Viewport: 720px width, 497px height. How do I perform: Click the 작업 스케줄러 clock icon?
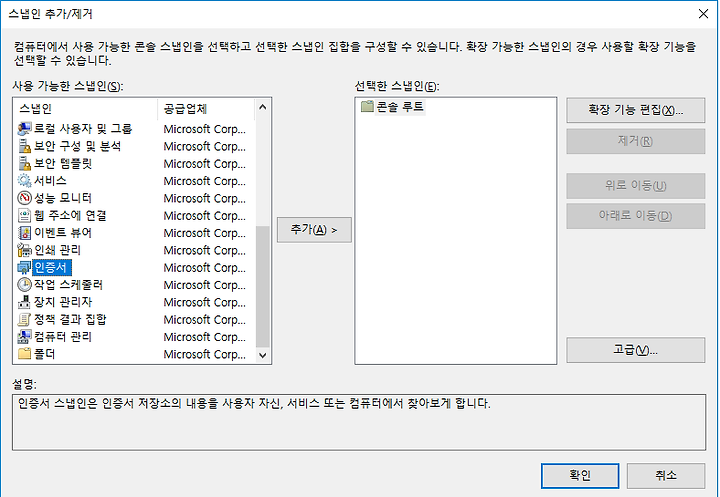pyautogui.click(x=24, y=285)
